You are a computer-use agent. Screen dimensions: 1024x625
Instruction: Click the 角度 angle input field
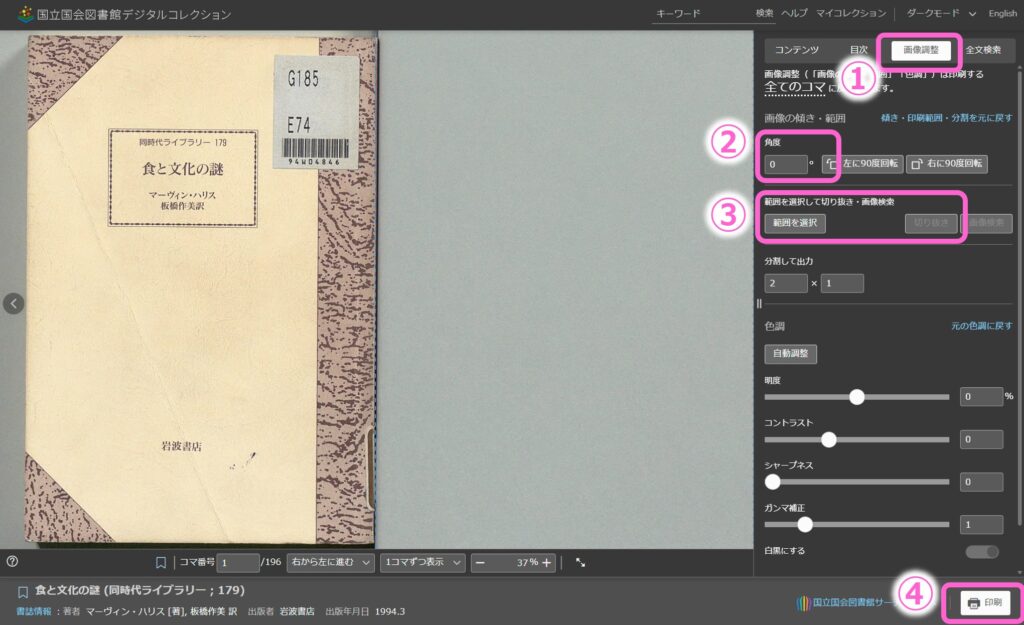point(786,164)
